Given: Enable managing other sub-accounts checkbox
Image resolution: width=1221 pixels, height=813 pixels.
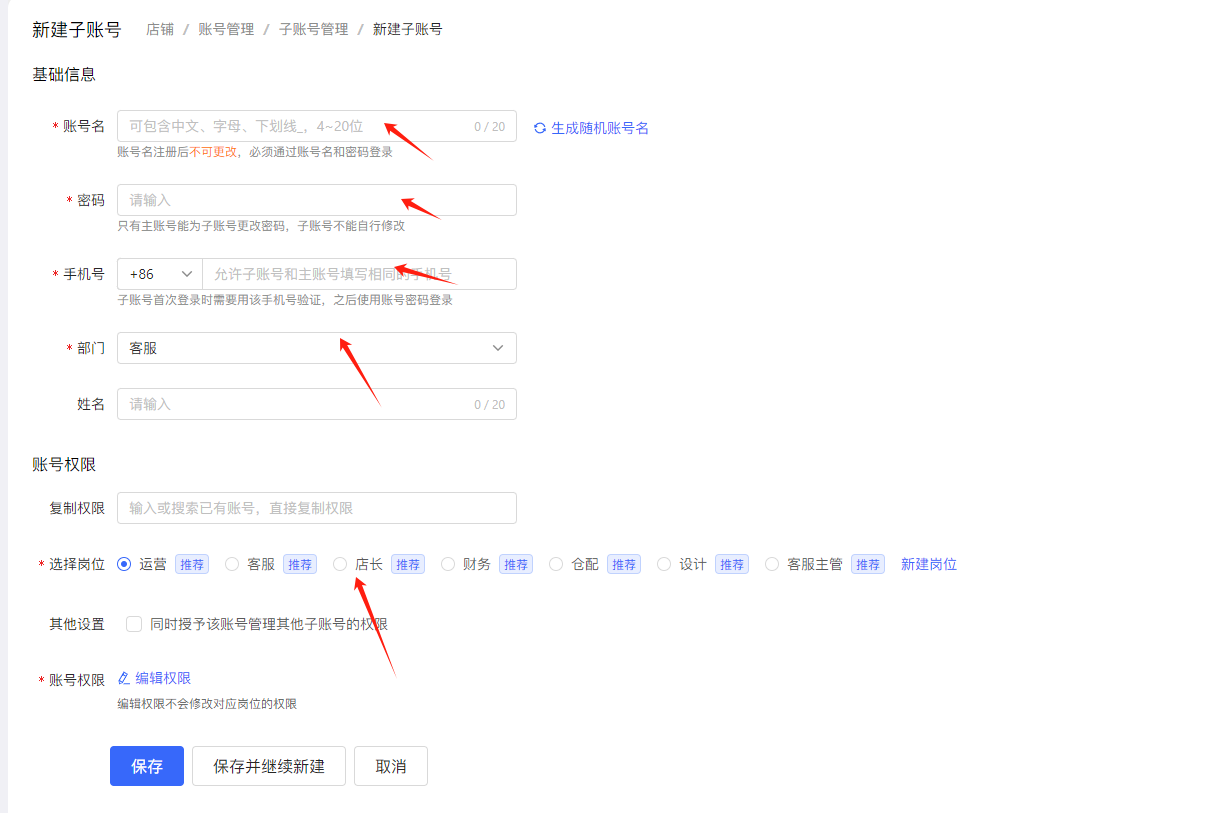Looking at the screenshot, I should tap(134, 624).
